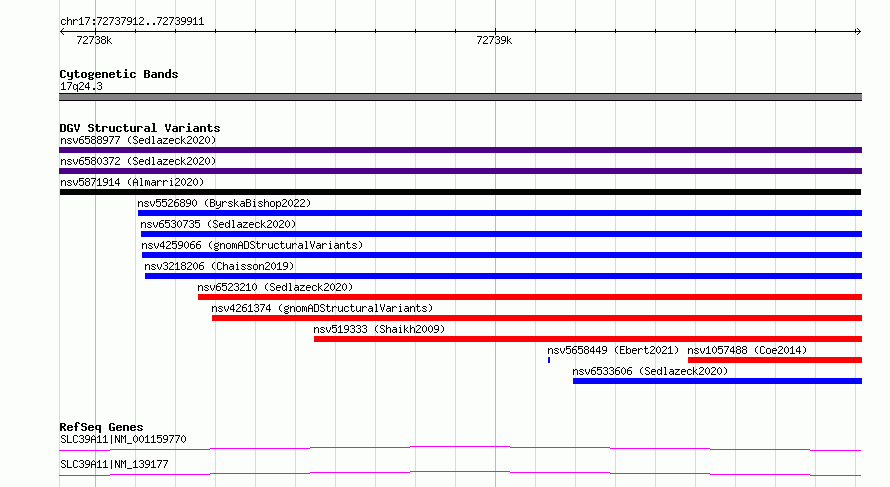The image size is (890, 487).
Task: Open the nsv6580372 (Sedlazeck2020) label
Action: (138, 161)
